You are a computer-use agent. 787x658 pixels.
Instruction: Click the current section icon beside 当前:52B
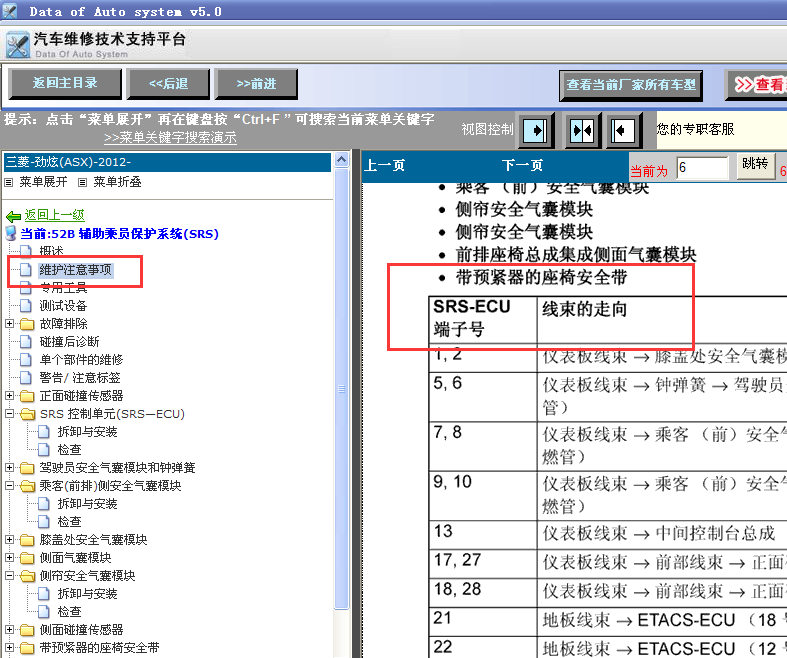(11, 233)
